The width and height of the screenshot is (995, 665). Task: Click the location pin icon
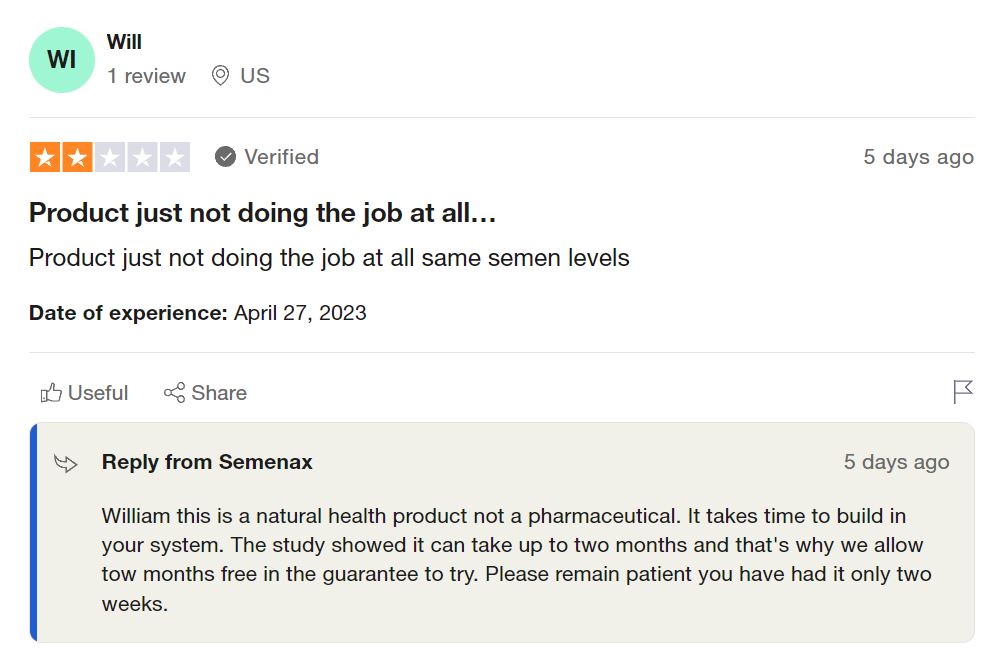pos(220,76)
